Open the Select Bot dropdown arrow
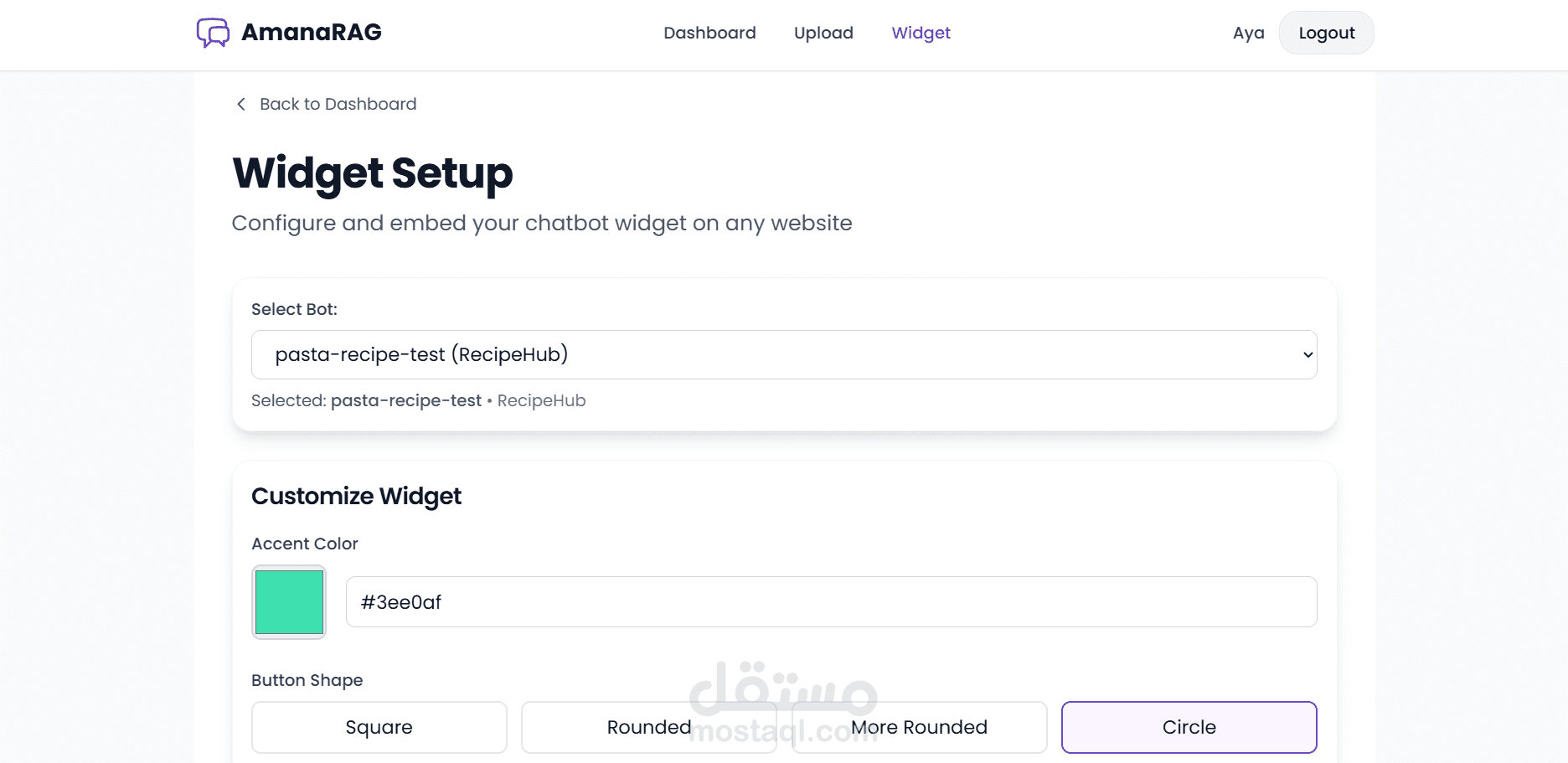 tap(1307, 355)
